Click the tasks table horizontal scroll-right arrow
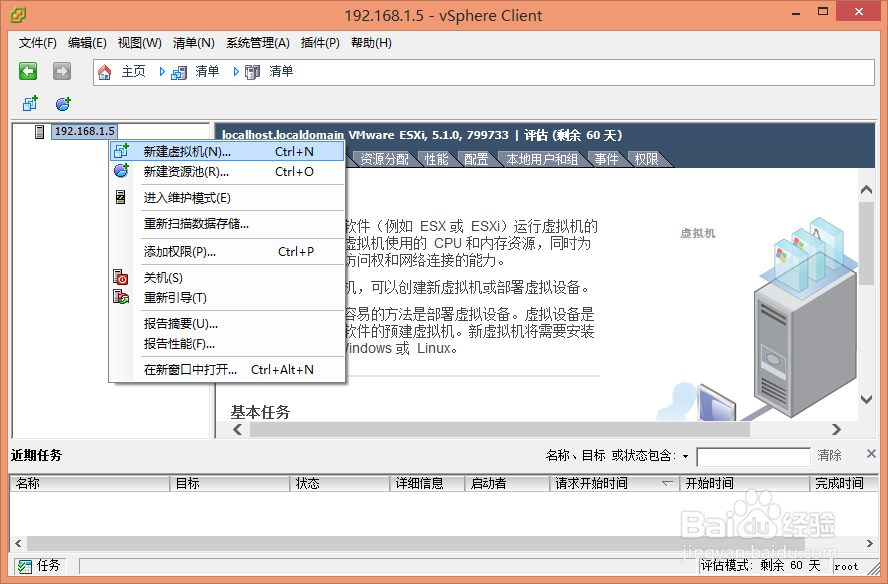This screenshot has height=584, width=888. coord(870,543)
